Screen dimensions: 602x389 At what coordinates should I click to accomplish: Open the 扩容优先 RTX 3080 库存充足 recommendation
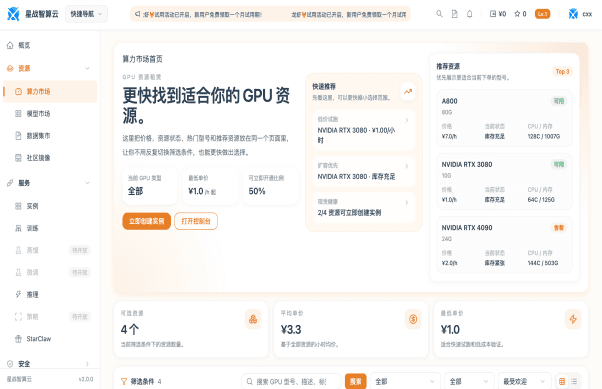pos(364,171)
